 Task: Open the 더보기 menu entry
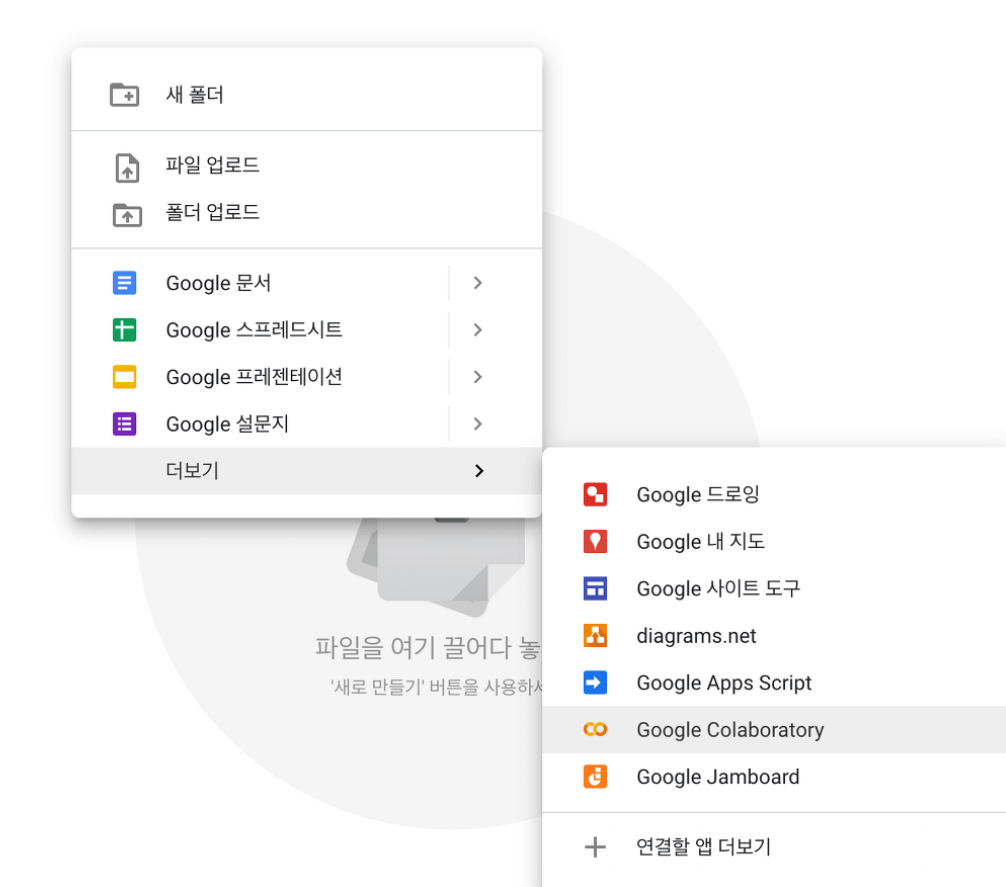(x=307, y=471)
